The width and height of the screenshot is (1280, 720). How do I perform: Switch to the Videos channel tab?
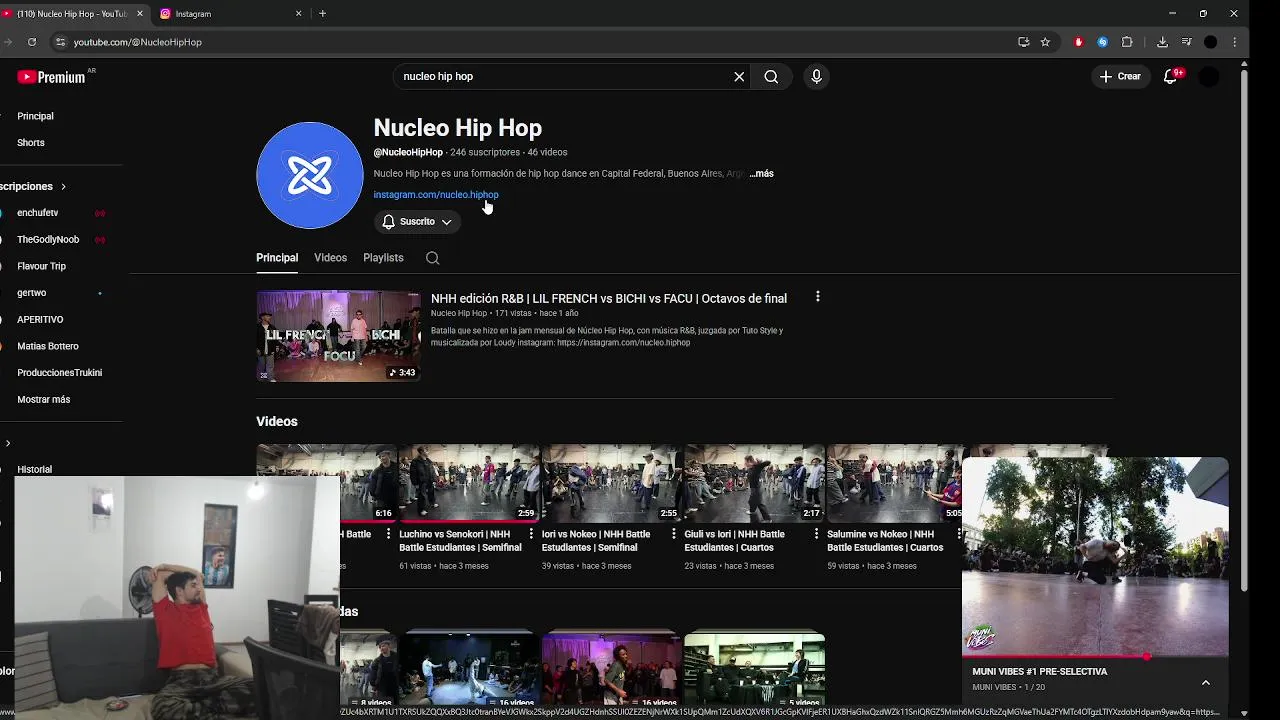coord(330,258)
